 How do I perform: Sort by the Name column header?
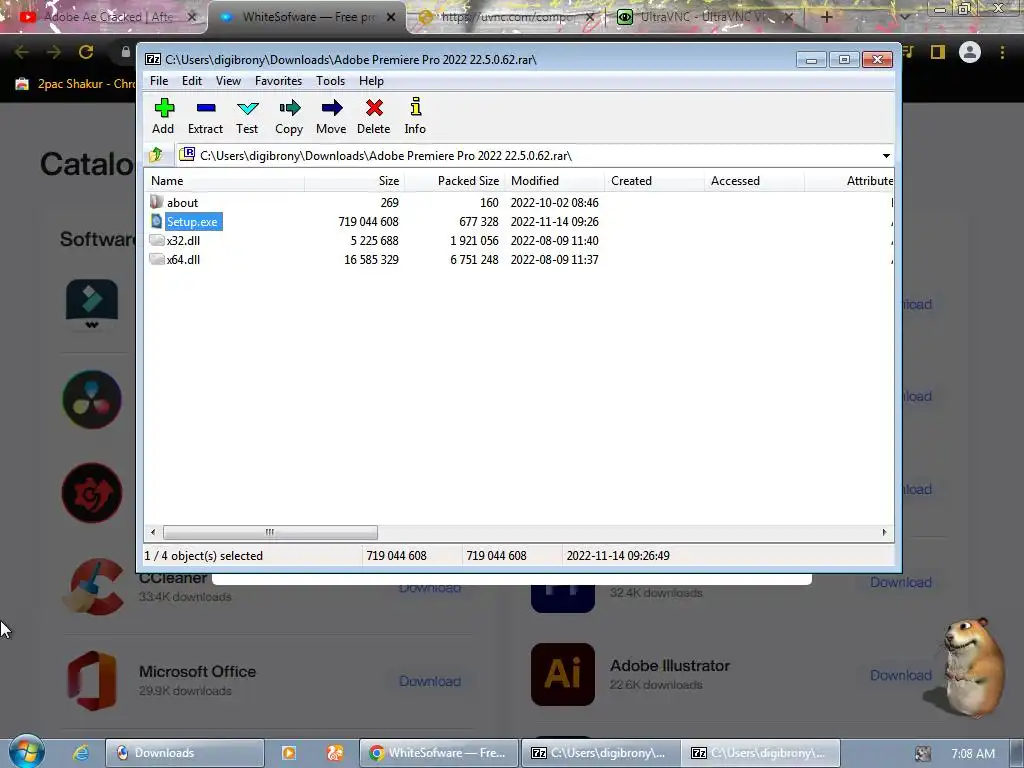(x=225, y=181)
